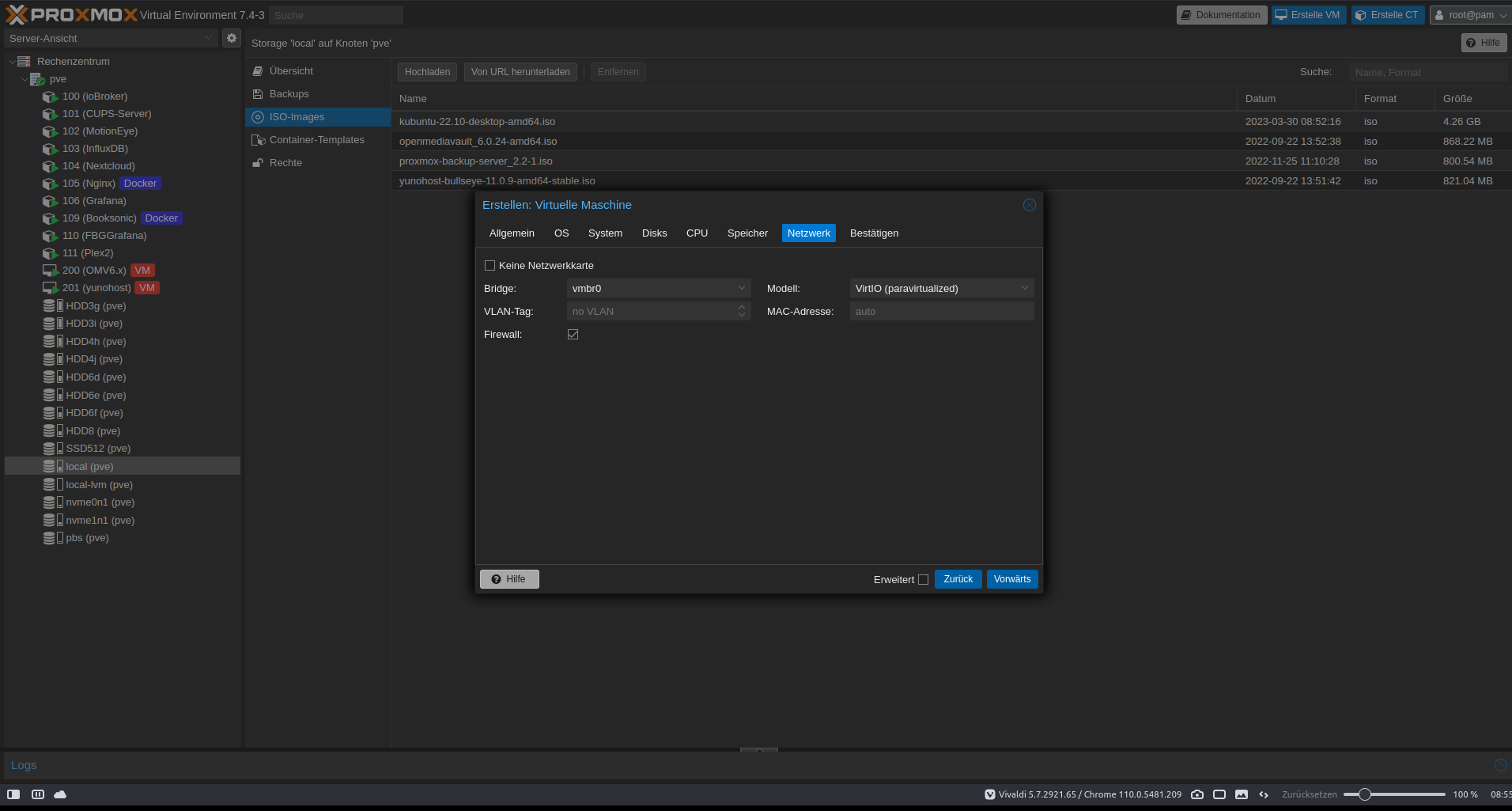Image resolution: width=1512 pixels, height=811 pixels.
Task: Click the VM tag on 201 (yunohost)
Action: coord(147,288)
